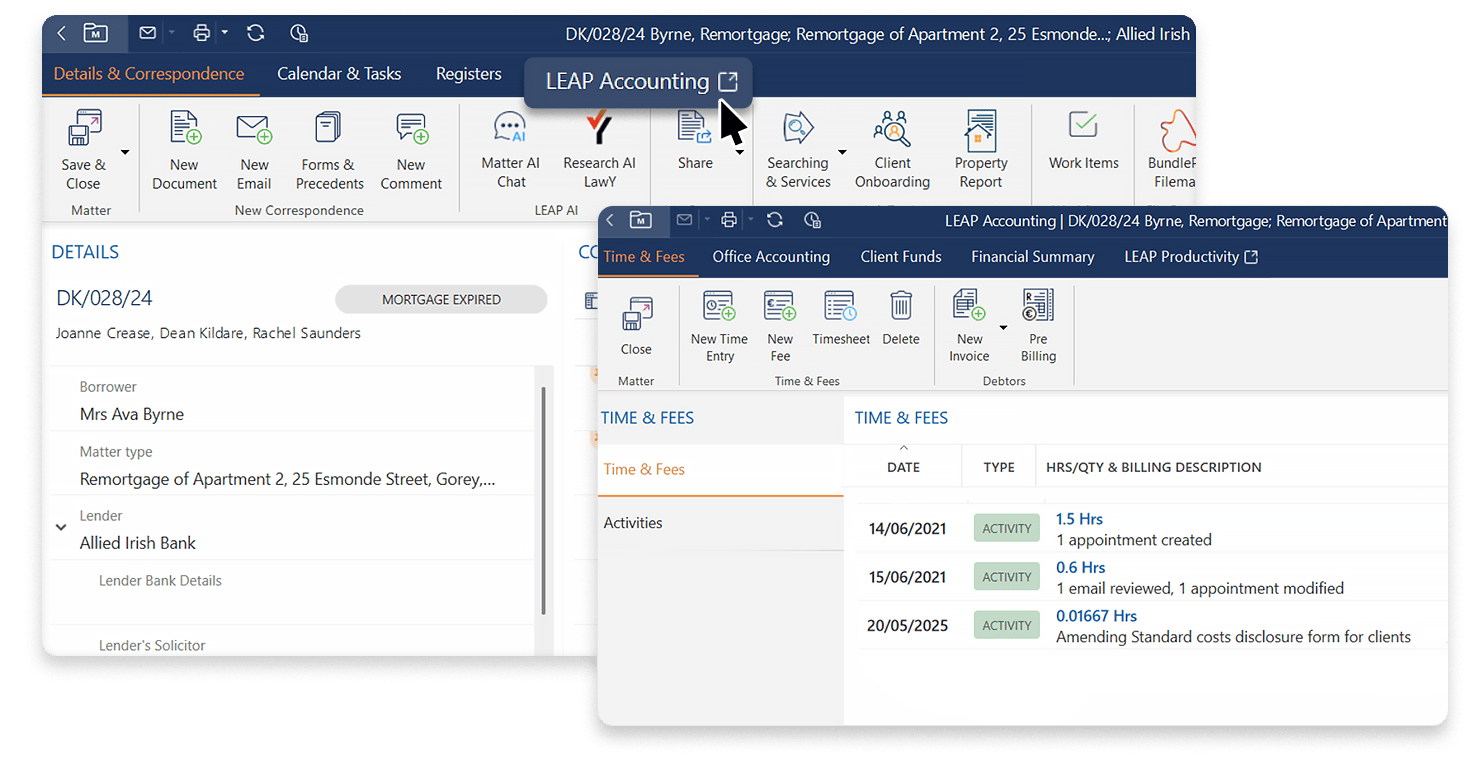Open Pre Billing
The image size is (1473, 767).
click(x=1038, y=326)
